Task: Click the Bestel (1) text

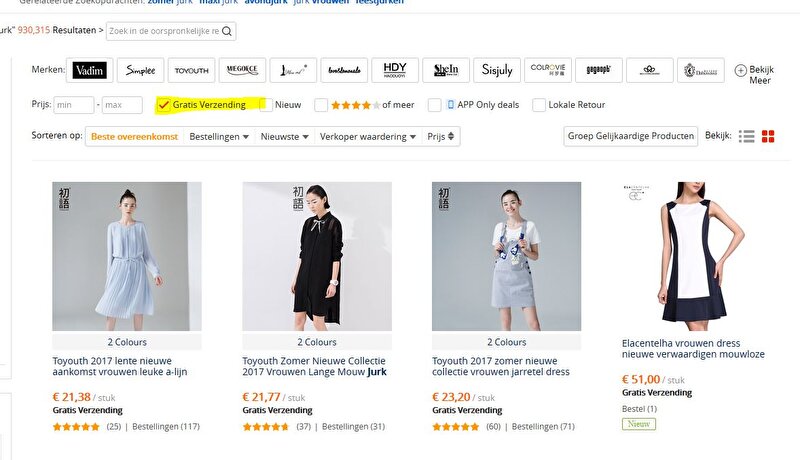Action: pyautogui.click(x=639, y=409)
